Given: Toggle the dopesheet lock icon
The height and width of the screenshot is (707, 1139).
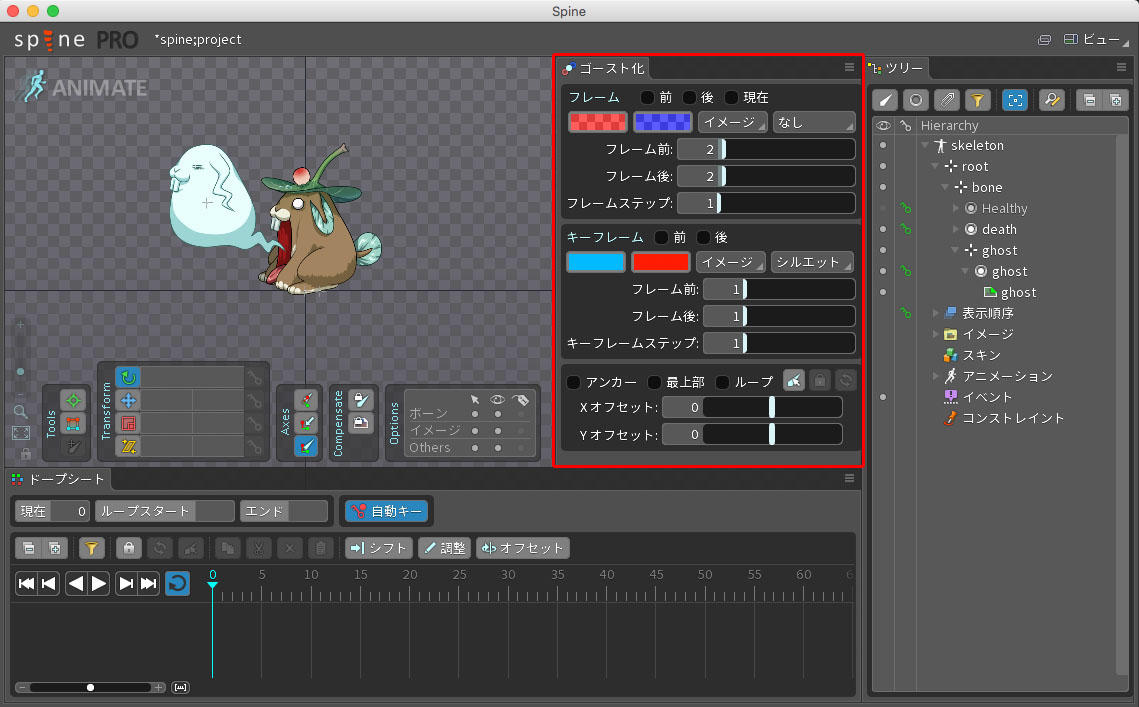Looking at the screenshot, I should coord(129,548).
